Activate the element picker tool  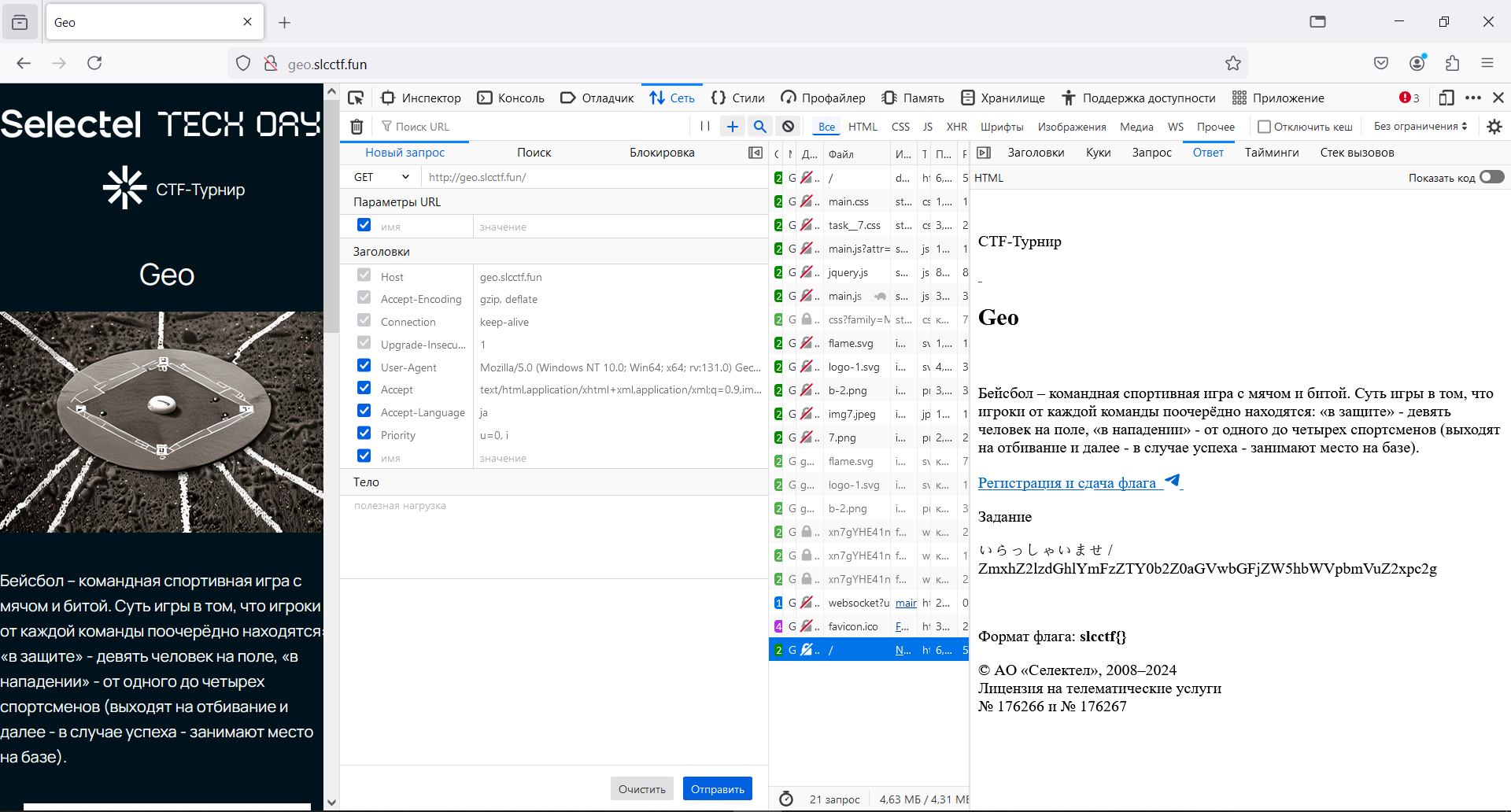tap(356, 98)
